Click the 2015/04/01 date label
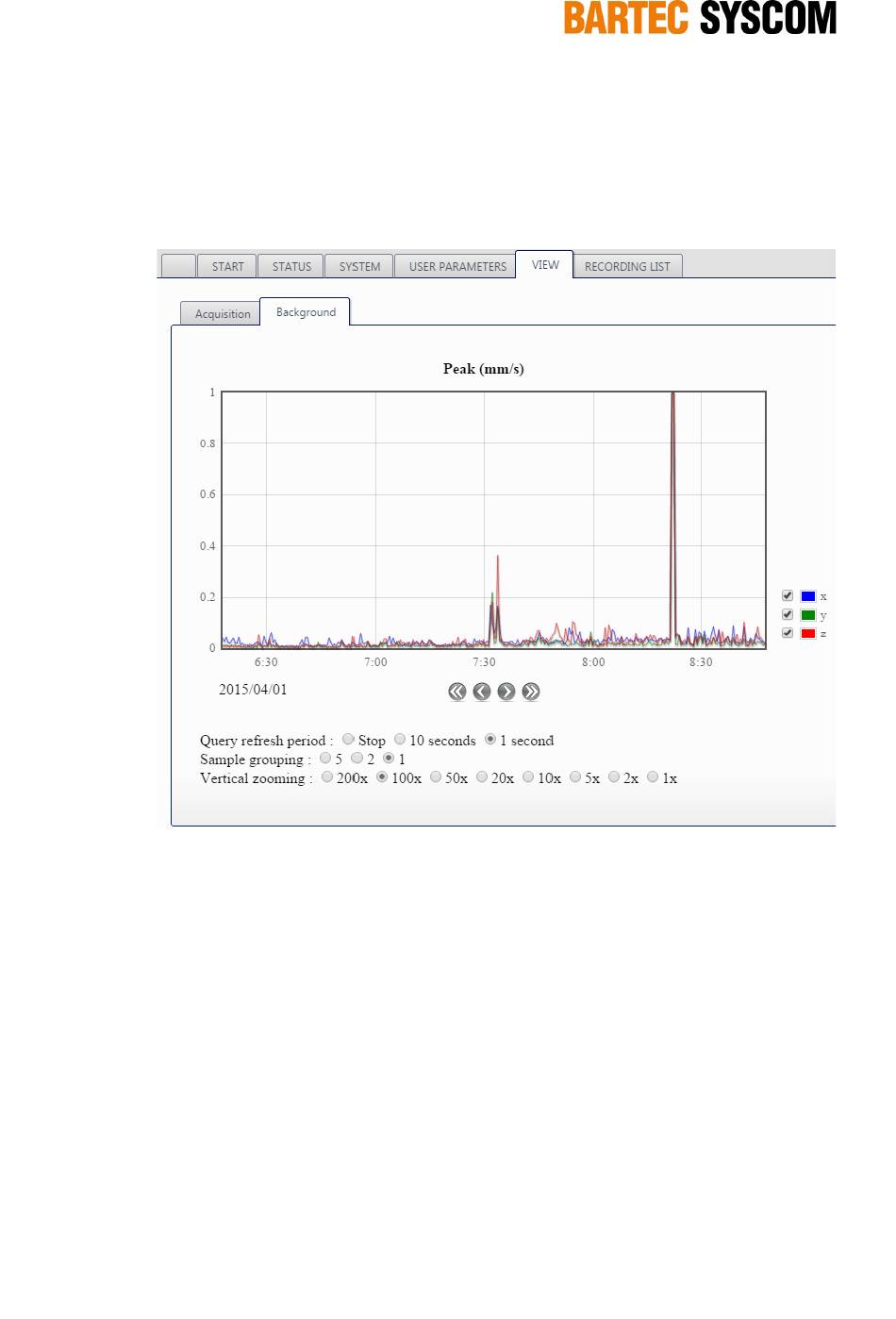The image size is (896, 1319). tap(253, 690)
